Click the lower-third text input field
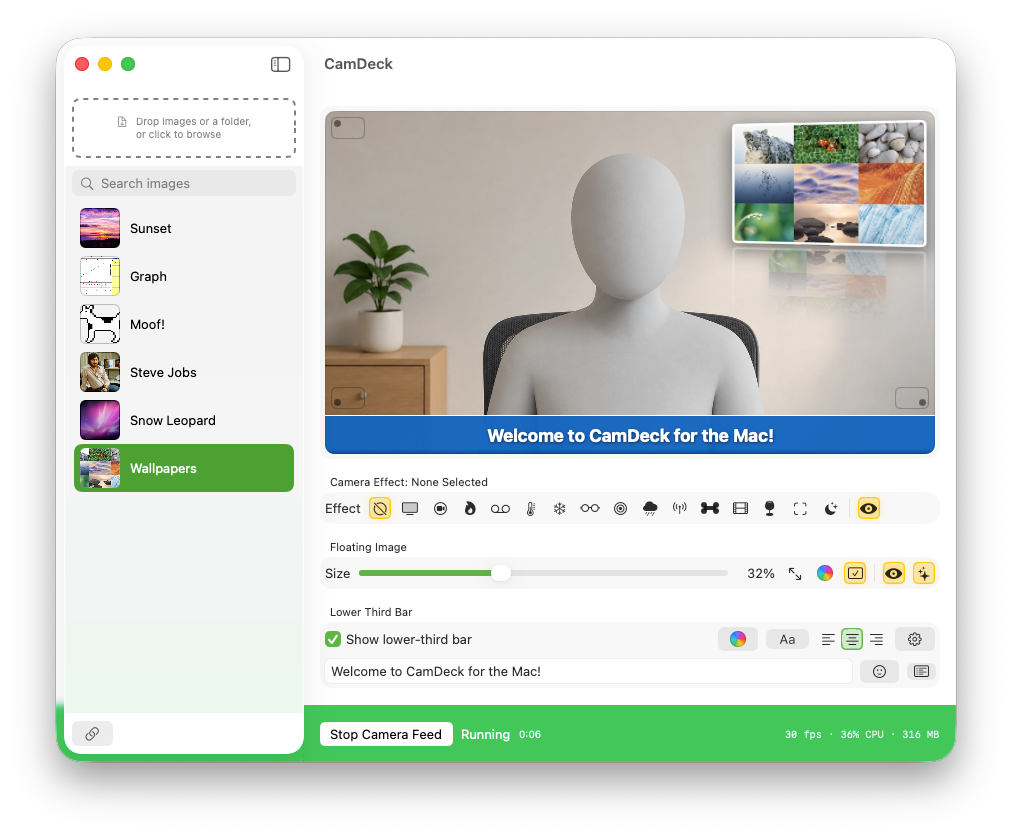1012x836 pixels. click(x=588, y=671)
